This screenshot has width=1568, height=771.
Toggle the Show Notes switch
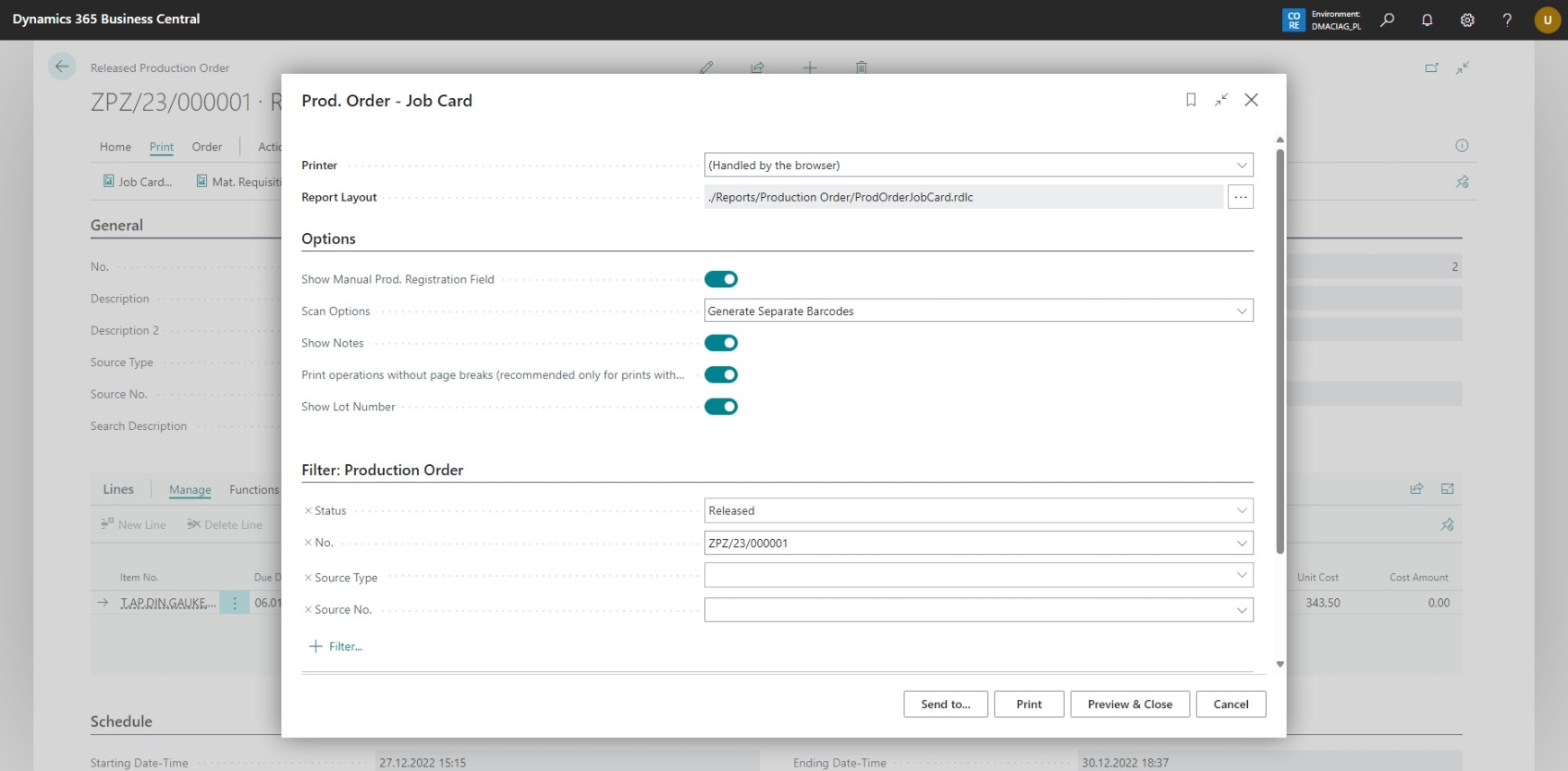721,343
